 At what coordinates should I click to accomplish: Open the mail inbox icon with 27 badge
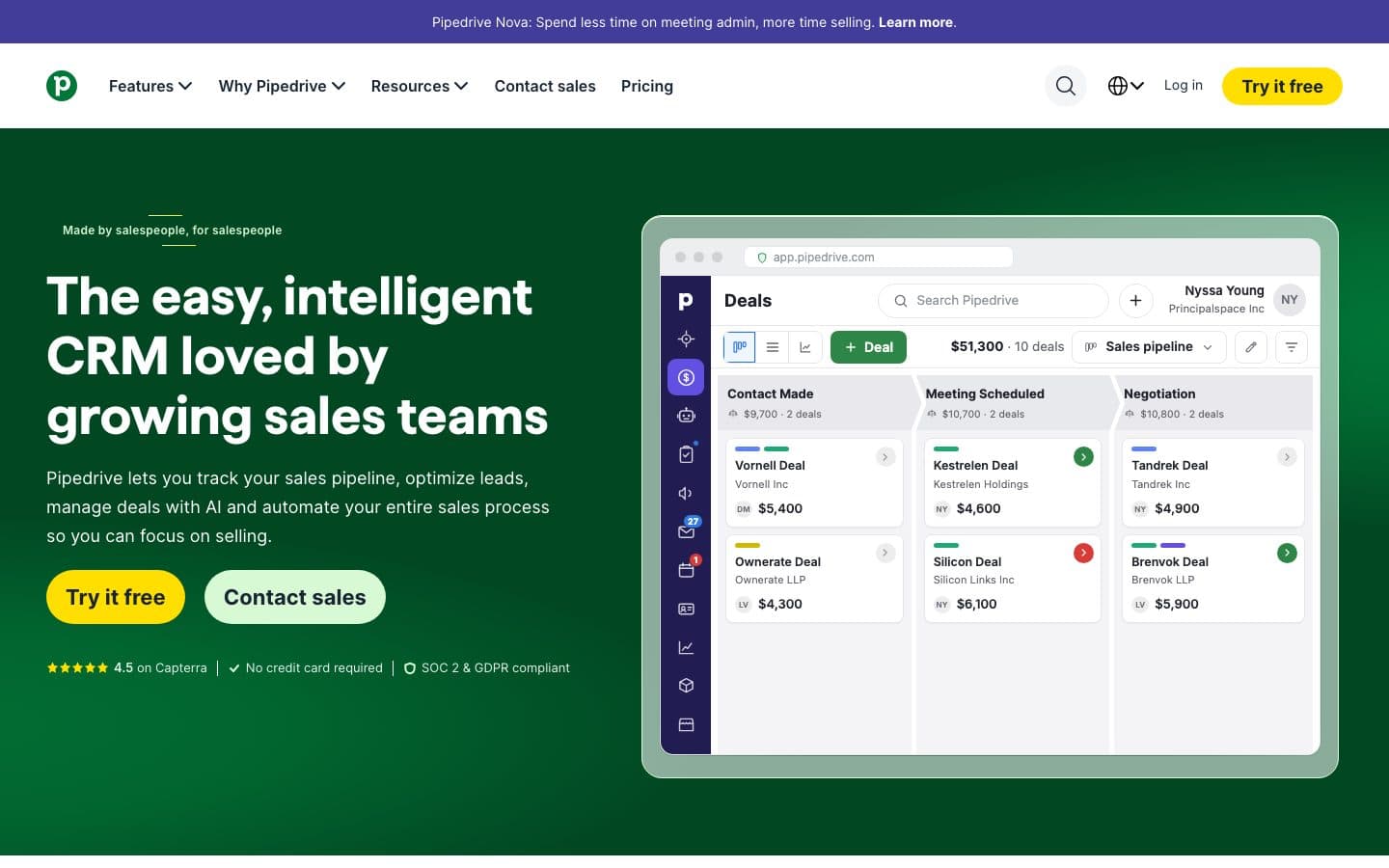688,529
